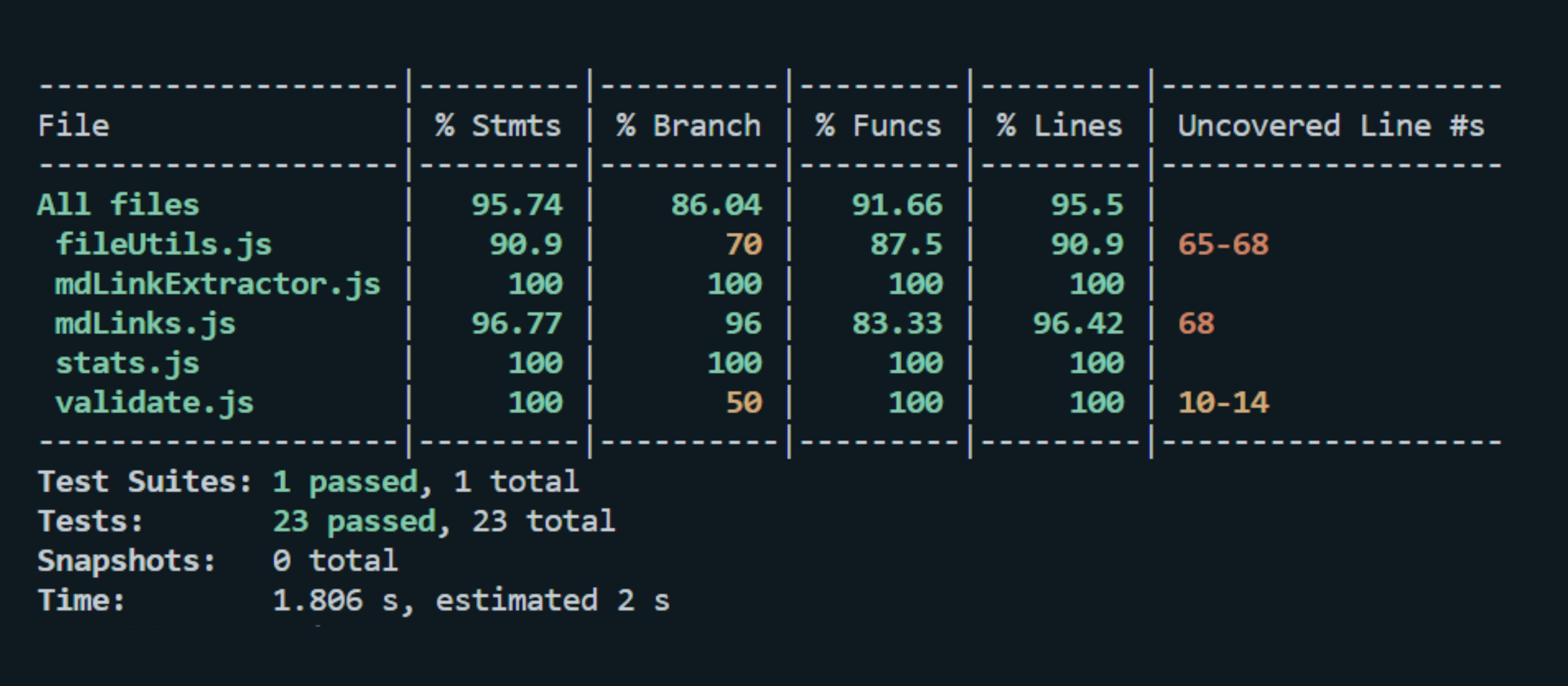The image size is (1568, 686).
Task: Click the File column header
Action: pos(73,125)
